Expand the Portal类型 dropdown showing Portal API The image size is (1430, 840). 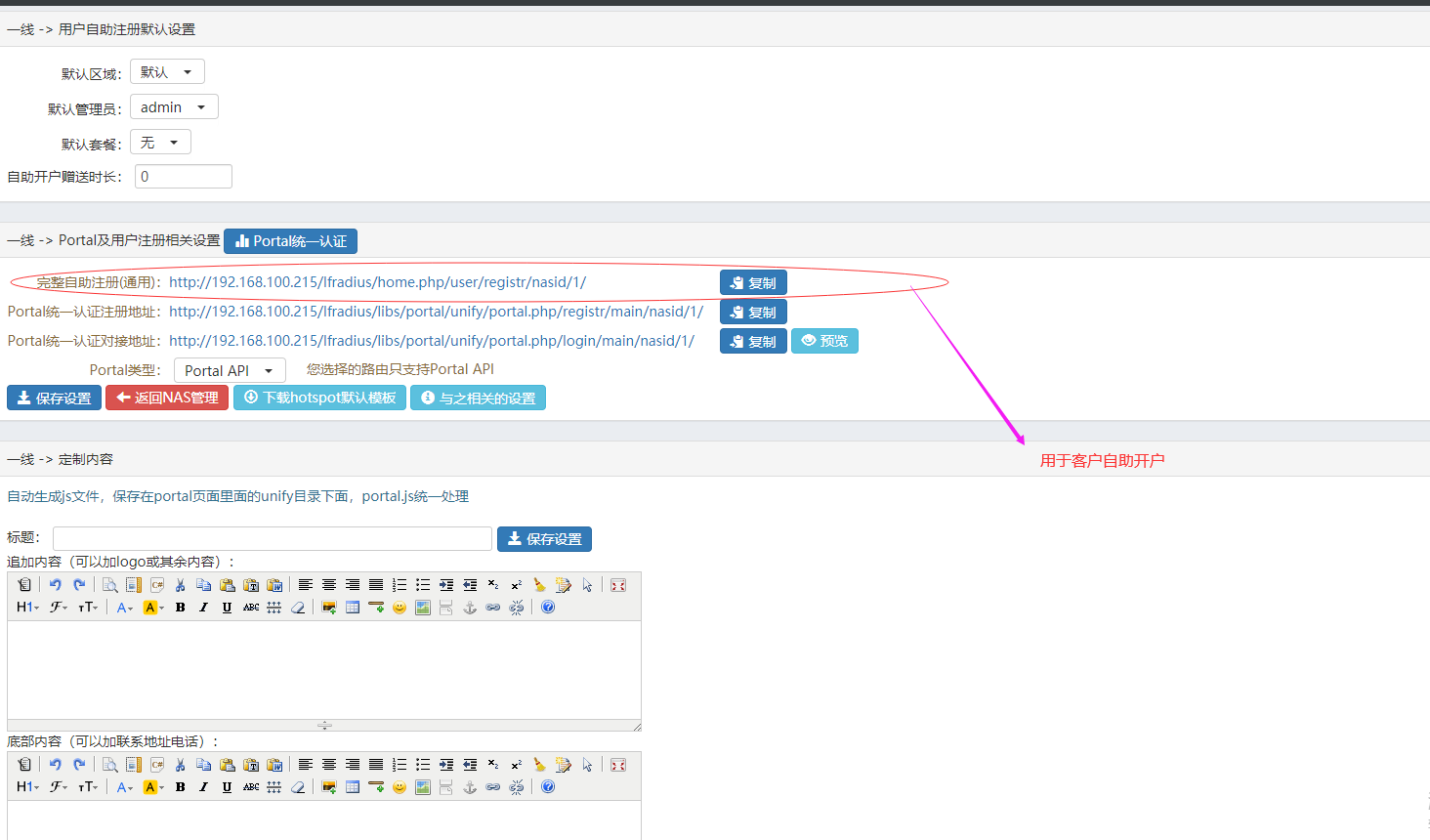point(230,371)
